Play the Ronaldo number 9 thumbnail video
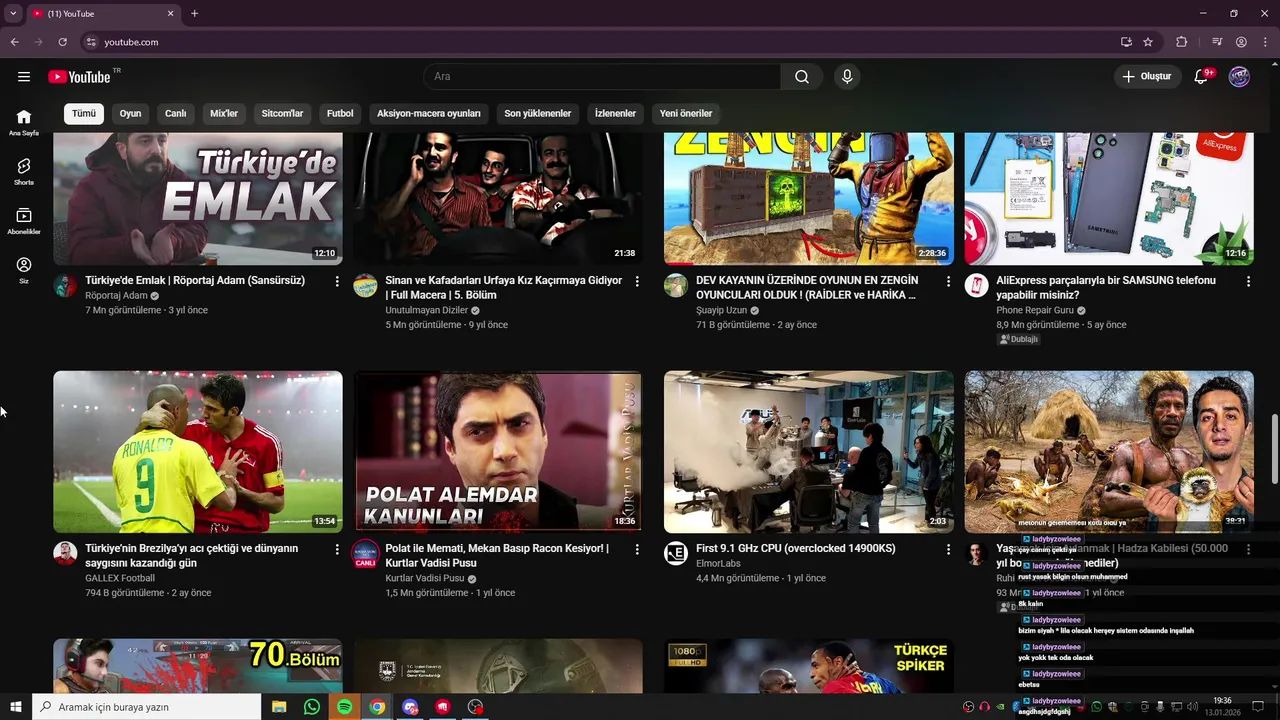The image size is (1280, 720). [x=198, y=452]
